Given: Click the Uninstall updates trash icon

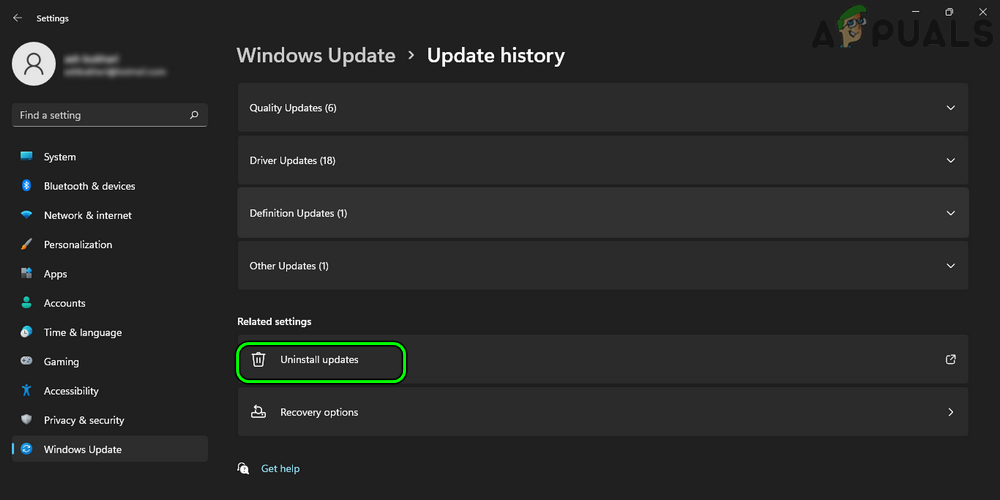Looking at the screenshot, I should coord(258,360).
